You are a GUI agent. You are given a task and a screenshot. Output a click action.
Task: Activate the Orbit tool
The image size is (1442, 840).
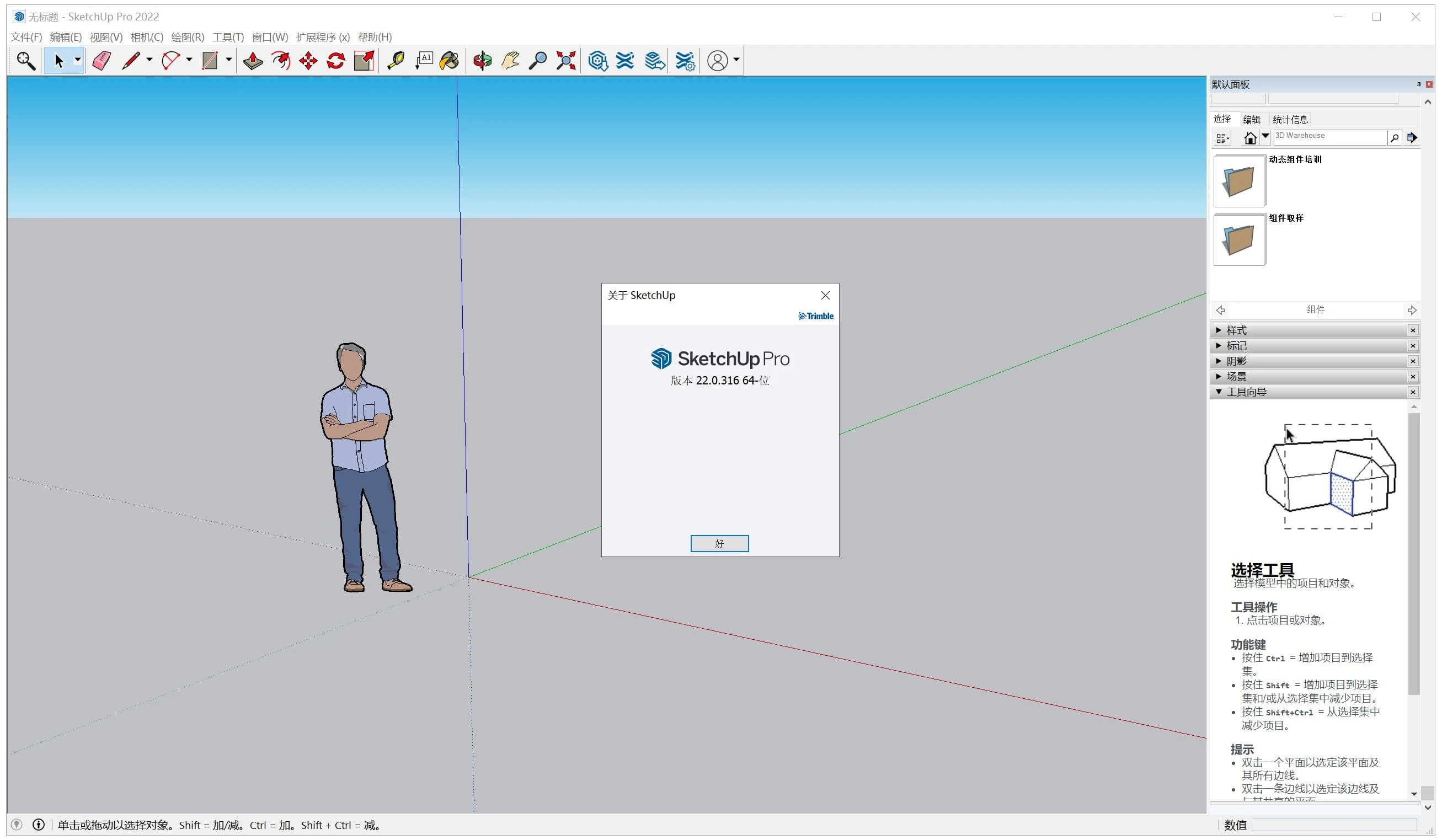click(x=481, y=60)
